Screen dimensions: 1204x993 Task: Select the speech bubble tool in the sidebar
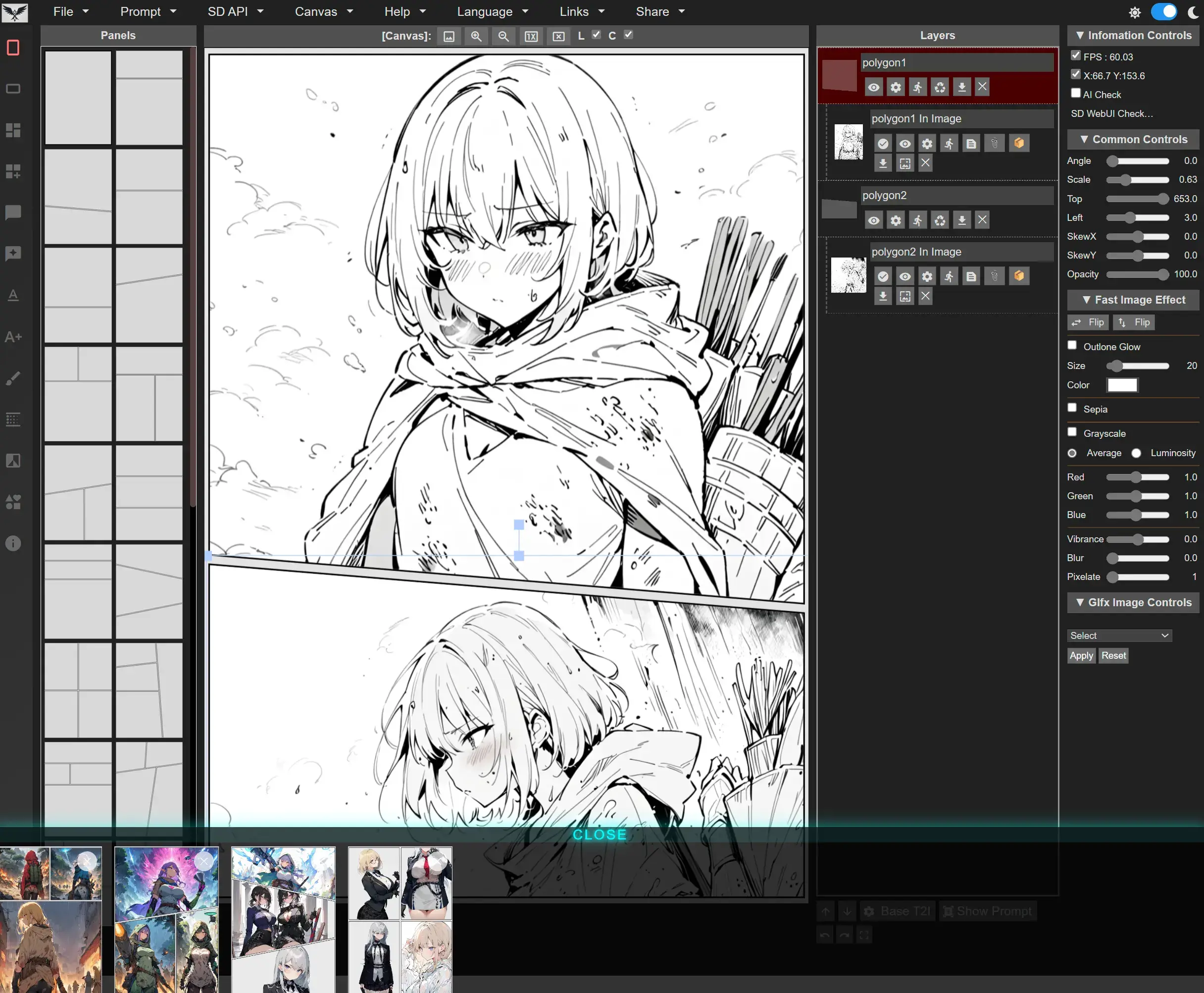pyautogui.click(x=12, y=213)
